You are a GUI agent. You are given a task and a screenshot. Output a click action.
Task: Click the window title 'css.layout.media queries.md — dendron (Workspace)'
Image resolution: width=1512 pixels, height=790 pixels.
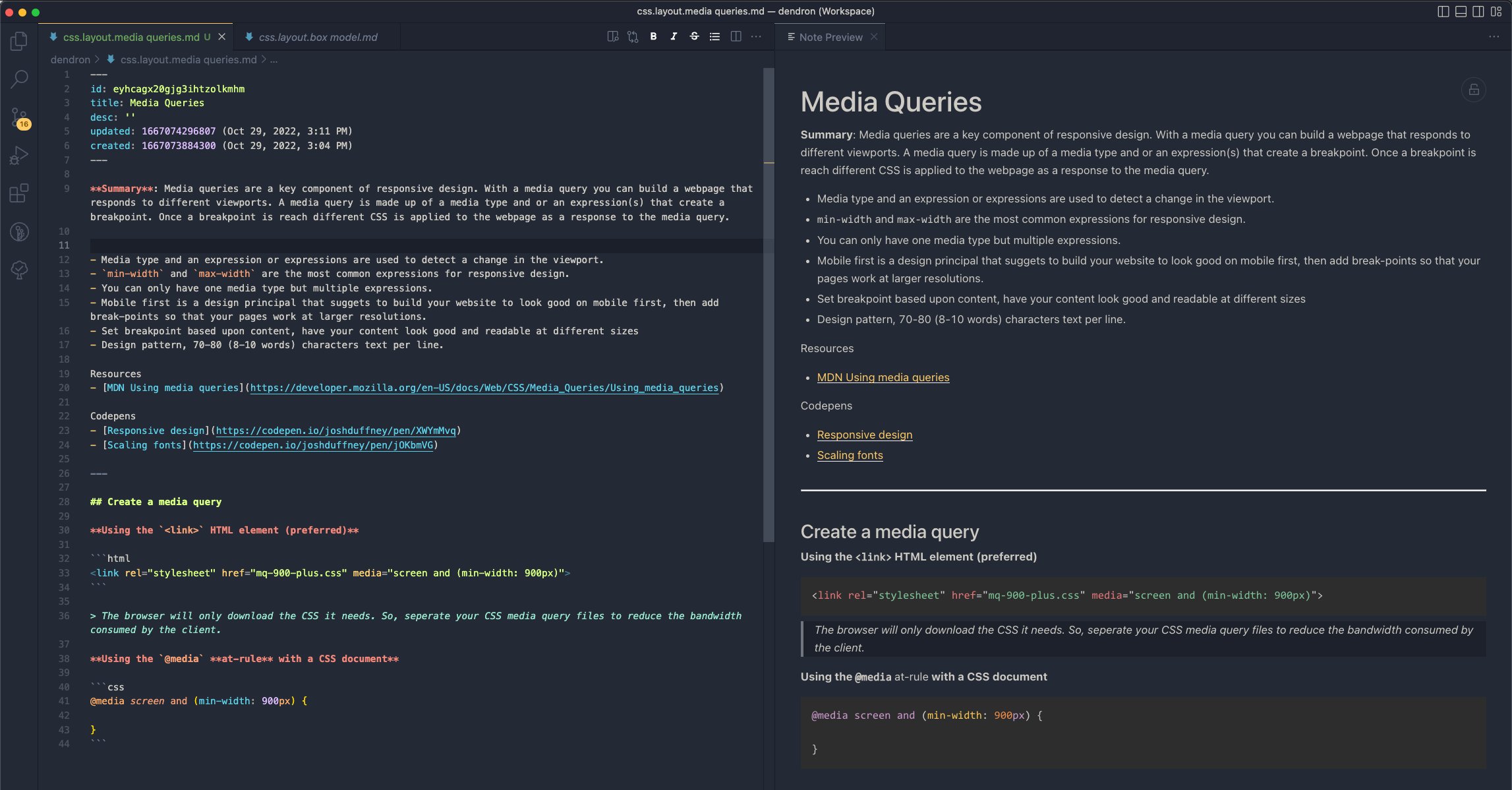pos(755,11)
